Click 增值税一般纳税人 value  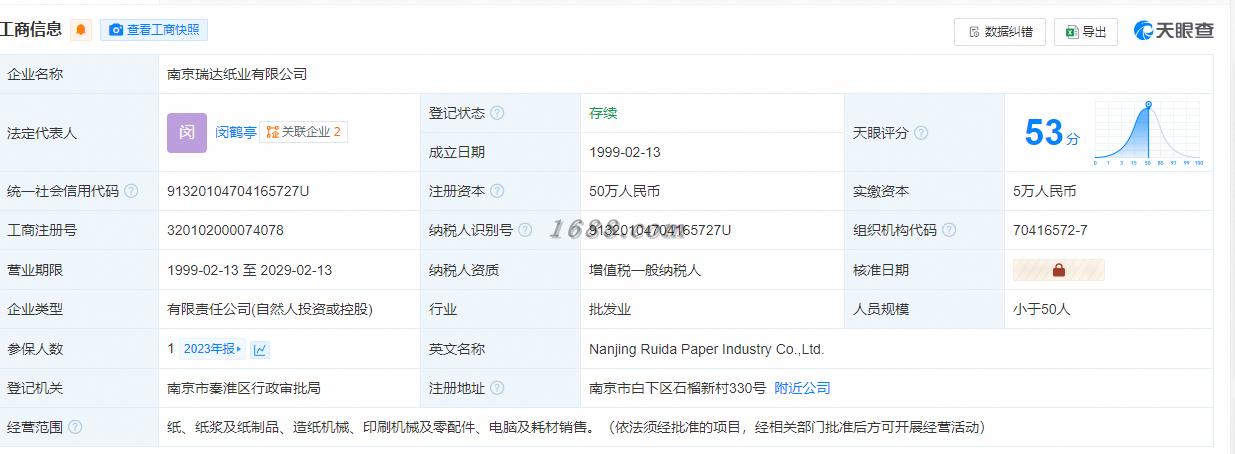pos(645,270)
